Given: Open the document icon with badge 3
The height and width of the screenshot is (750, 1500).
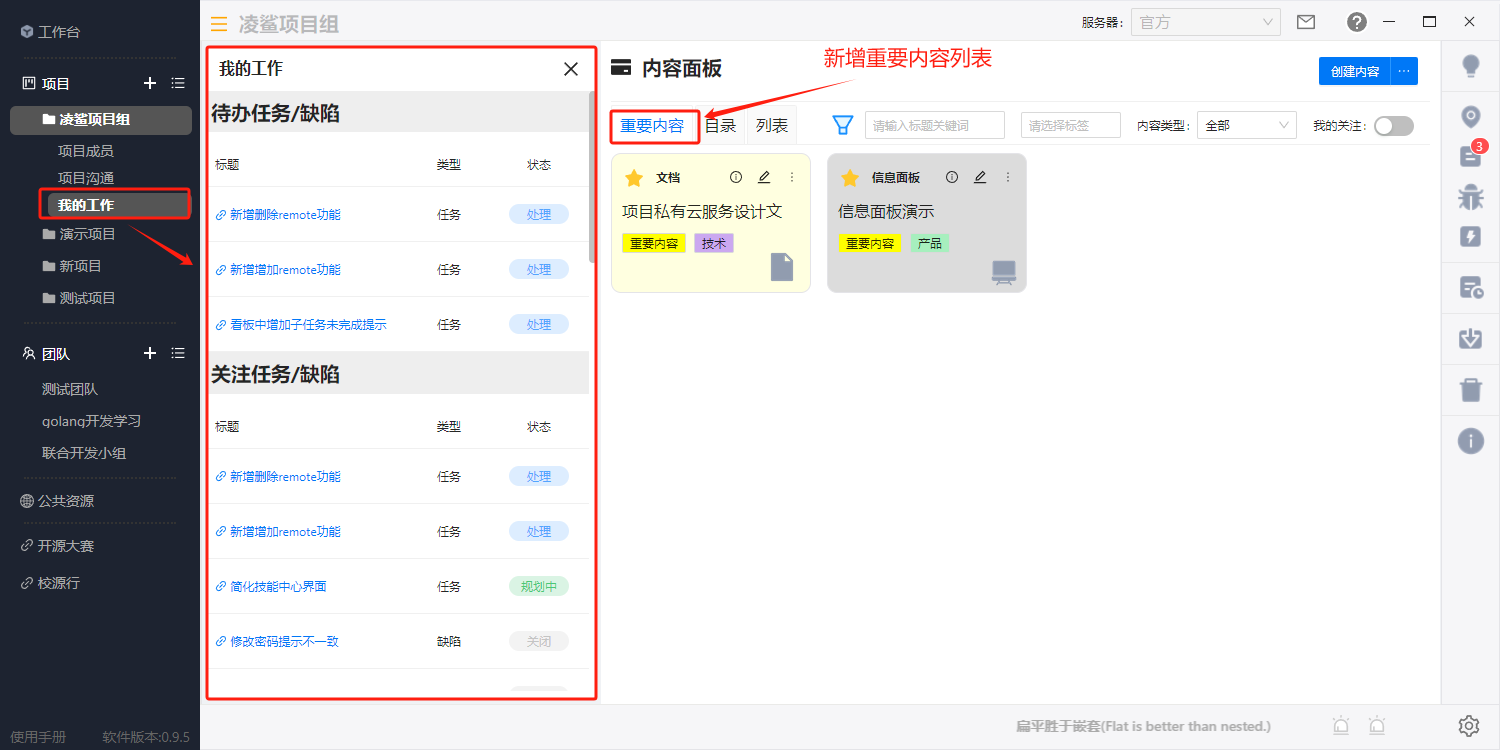Looking at the screenshot, I should pos(1471,155).
